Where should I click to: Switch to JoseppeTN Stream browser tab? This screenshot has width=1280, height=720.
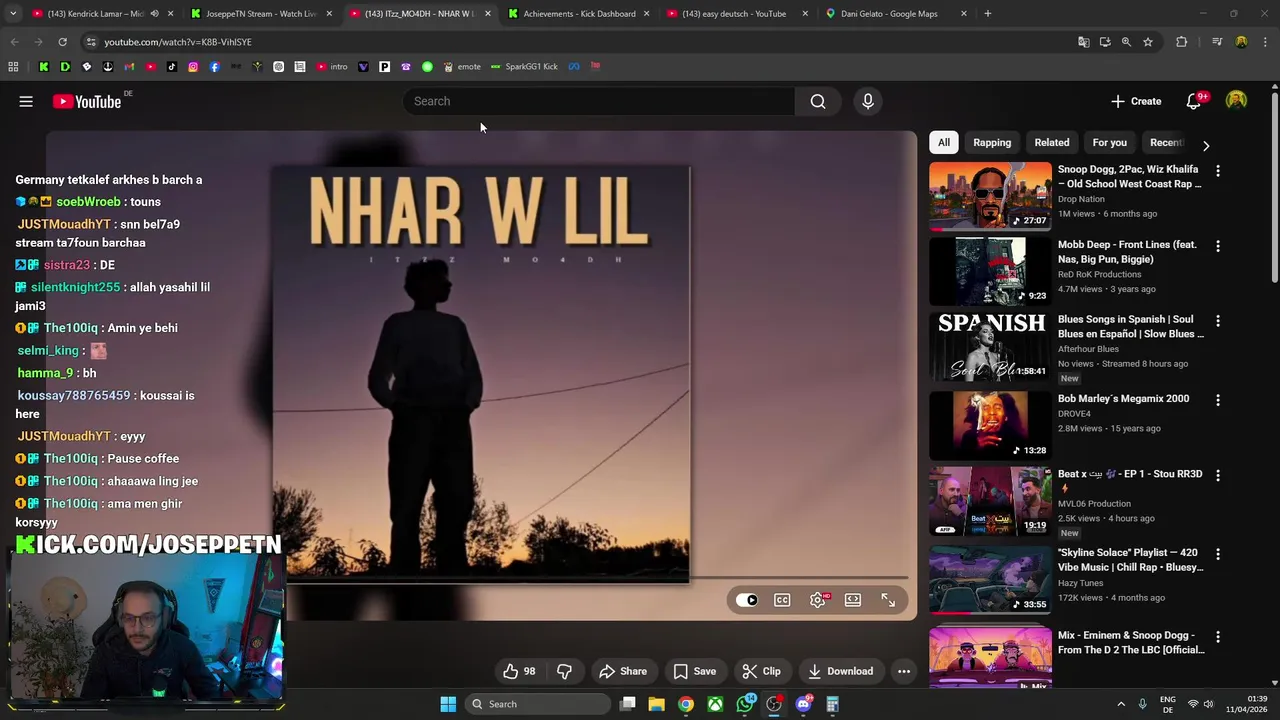260,14
